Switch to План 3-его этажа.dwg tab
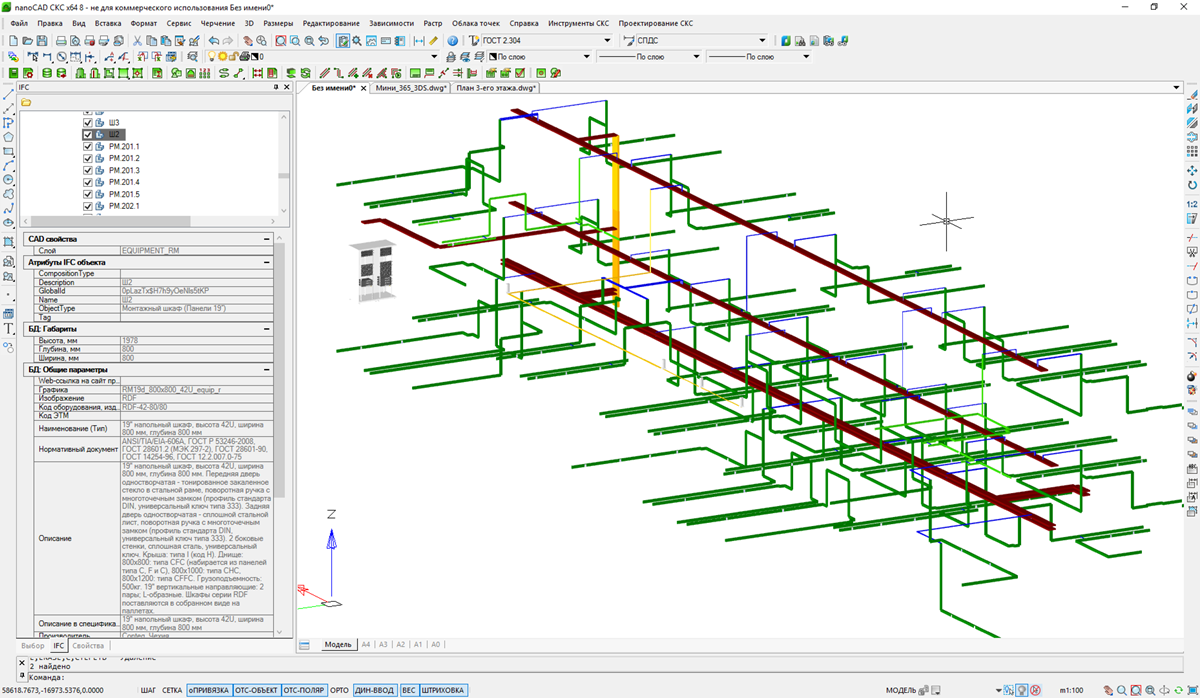 pyautogui.click(x=496, y=88)
